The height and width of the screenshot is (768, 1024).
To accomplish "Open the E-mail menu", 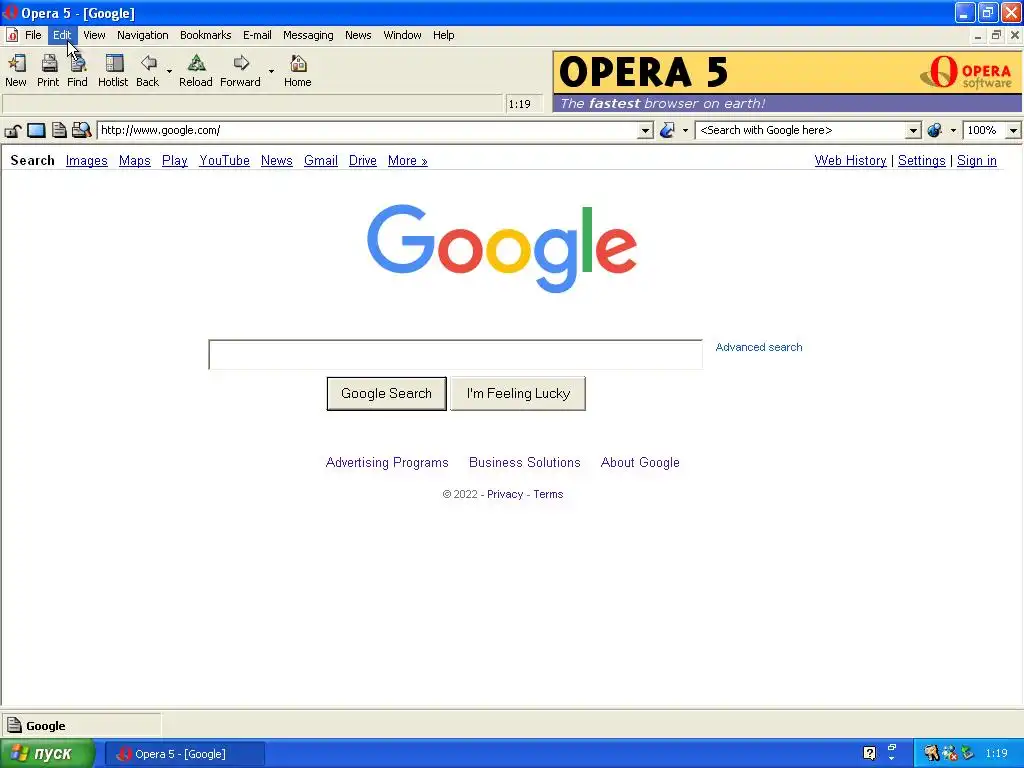I will coord(257,35).
